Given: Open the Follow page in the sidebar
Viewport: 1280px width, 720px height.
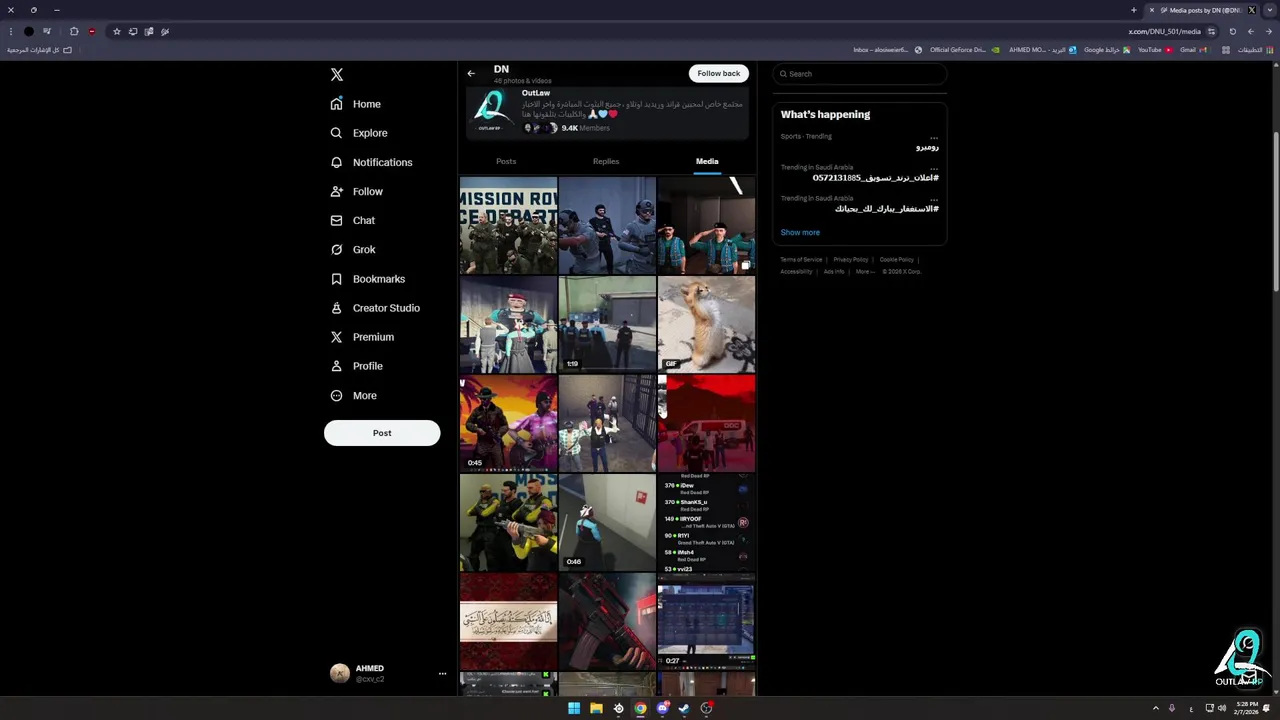Looking at the screenshot, I should pyautogui.click(x=357, y=191).
